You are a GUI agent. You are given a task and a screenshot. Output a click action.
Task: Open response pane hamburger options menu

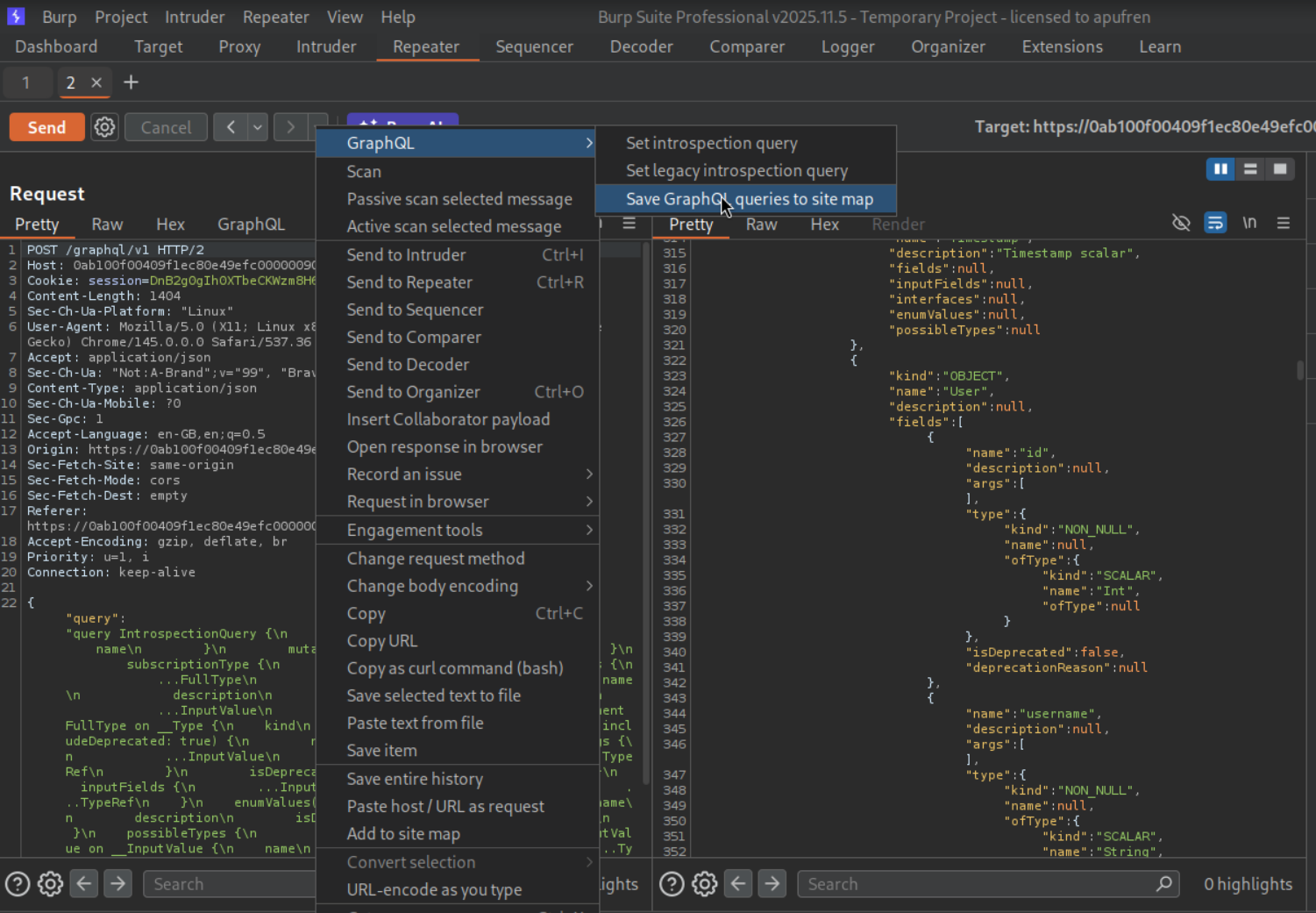(x=1283, y=224)
